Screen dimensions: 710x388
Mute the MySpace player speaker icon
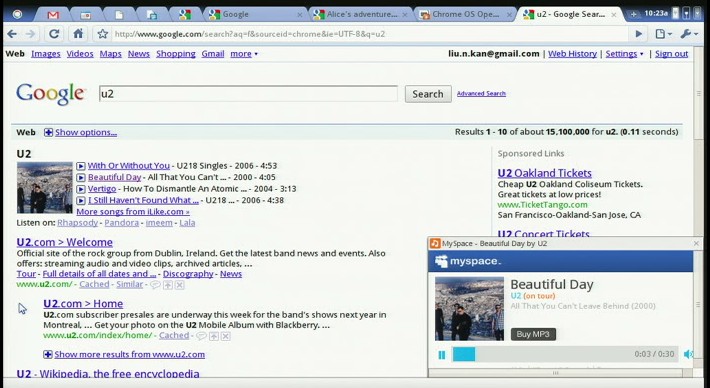point(688,354)
